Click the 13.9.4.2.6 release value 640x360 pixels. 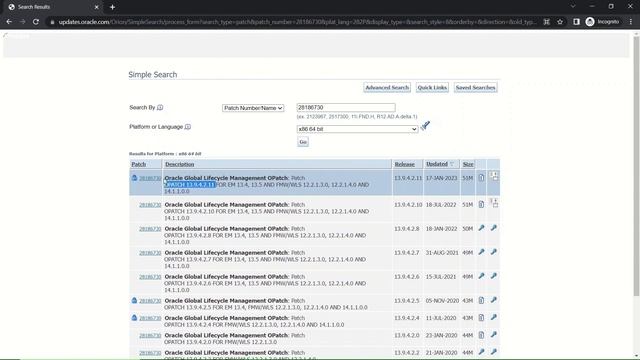pyautogui.click(x=407, y=277)
